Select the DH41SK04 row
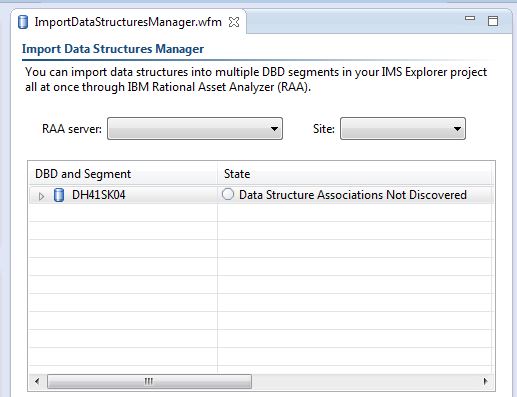This screenshot has width=517, height=397. click(260, 195)
